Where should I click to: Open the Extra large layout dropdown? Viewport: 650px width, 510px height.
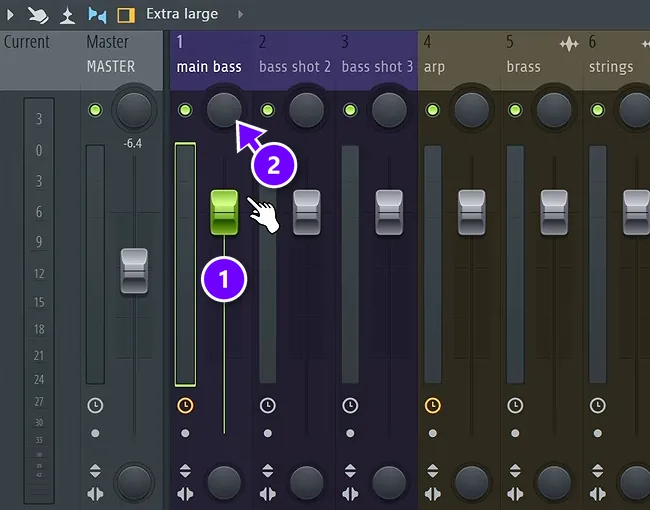pos(182,14)
